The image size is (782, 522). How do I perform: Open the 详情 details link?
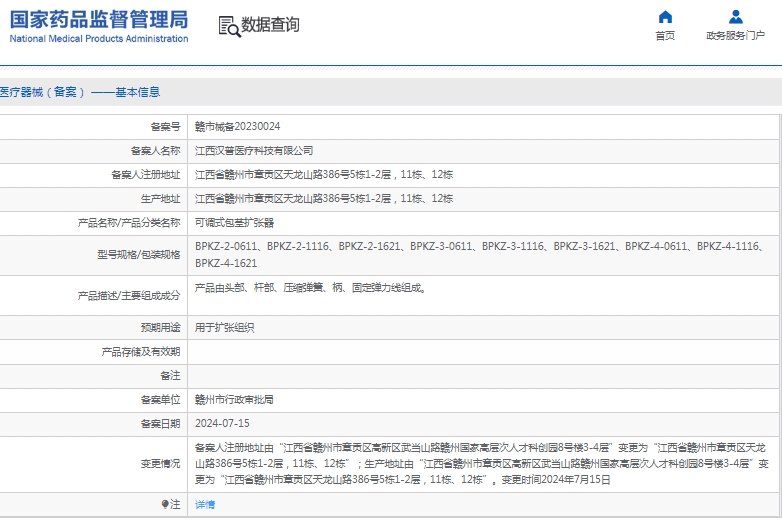205,505
